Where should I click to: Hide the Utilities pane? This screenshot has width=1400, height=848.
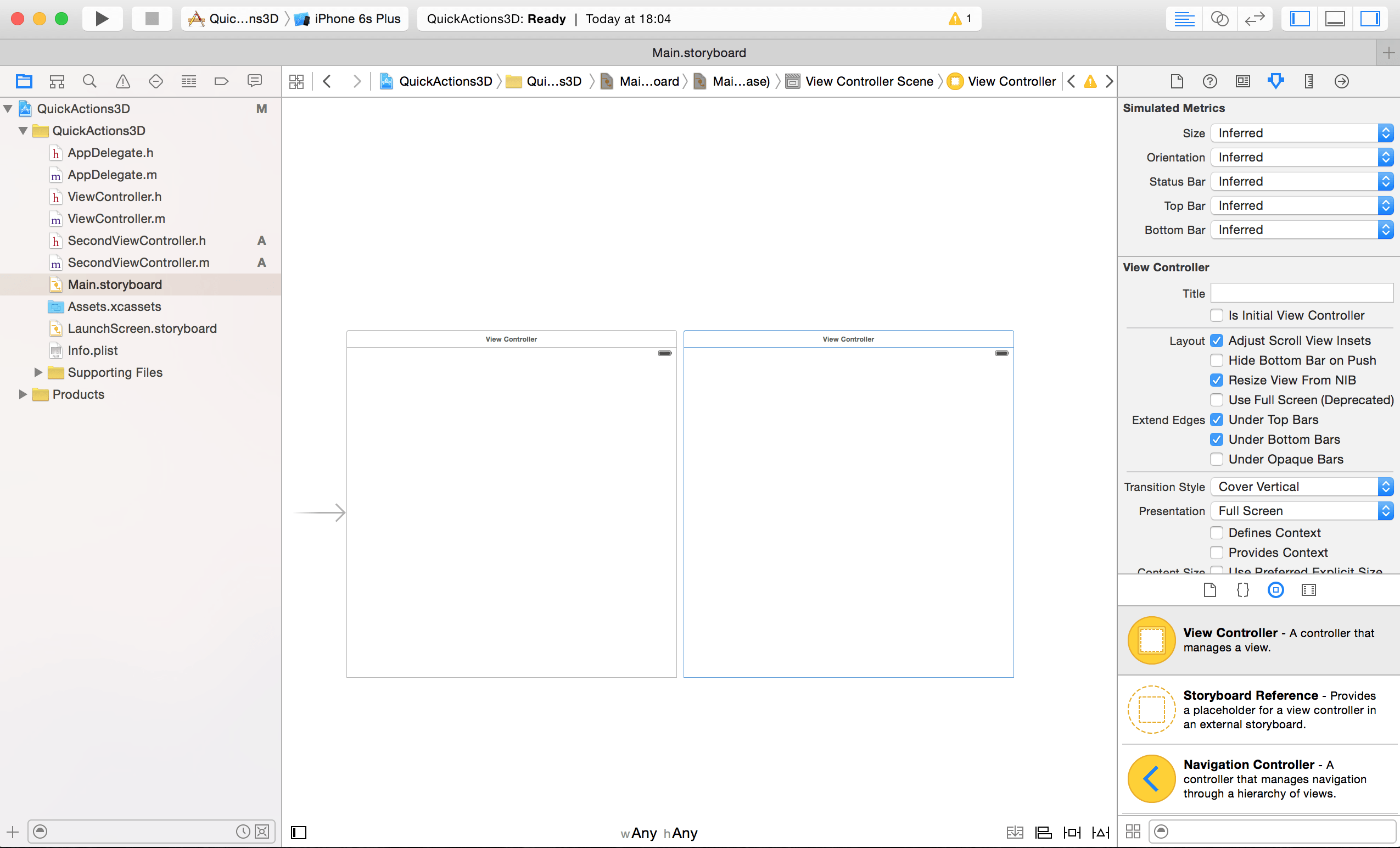pos(1370,19)
